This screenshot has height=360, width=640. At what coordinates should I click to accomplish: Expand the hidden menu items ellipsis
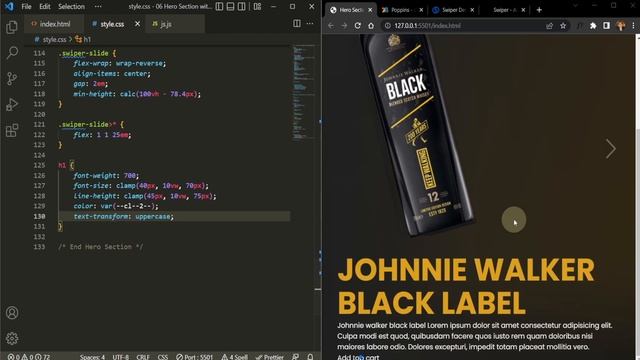(x=98, y=7)
